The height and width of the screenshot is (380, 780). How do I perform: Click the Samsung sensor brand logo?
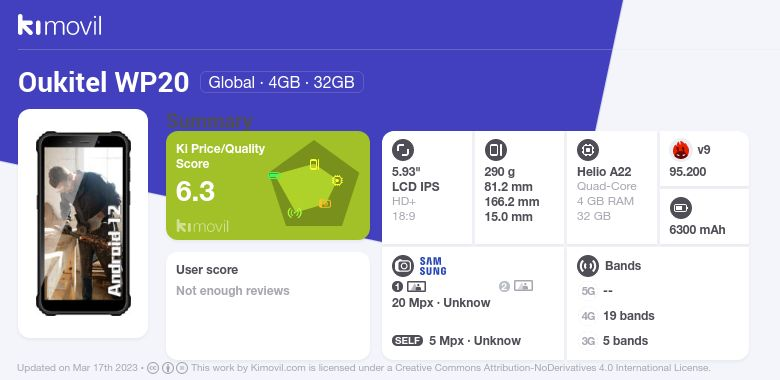(433, 266)
